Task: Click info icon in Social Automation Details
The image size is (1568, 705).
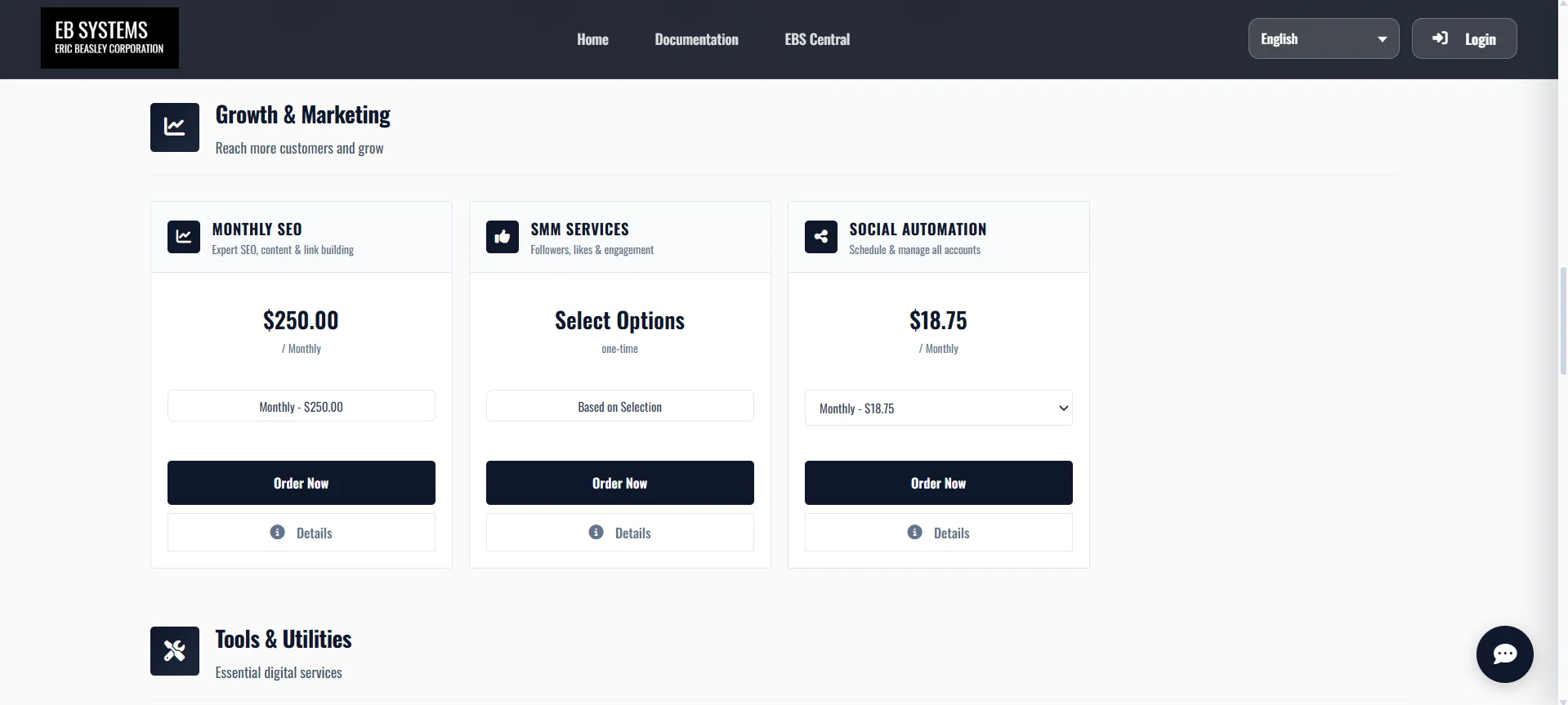Action: point(915,533)
